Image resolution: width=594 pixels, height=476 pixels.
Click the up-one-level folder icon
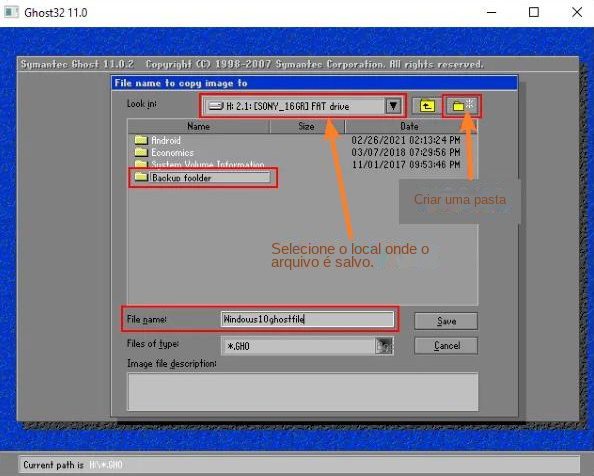click(x=427, y=106)
